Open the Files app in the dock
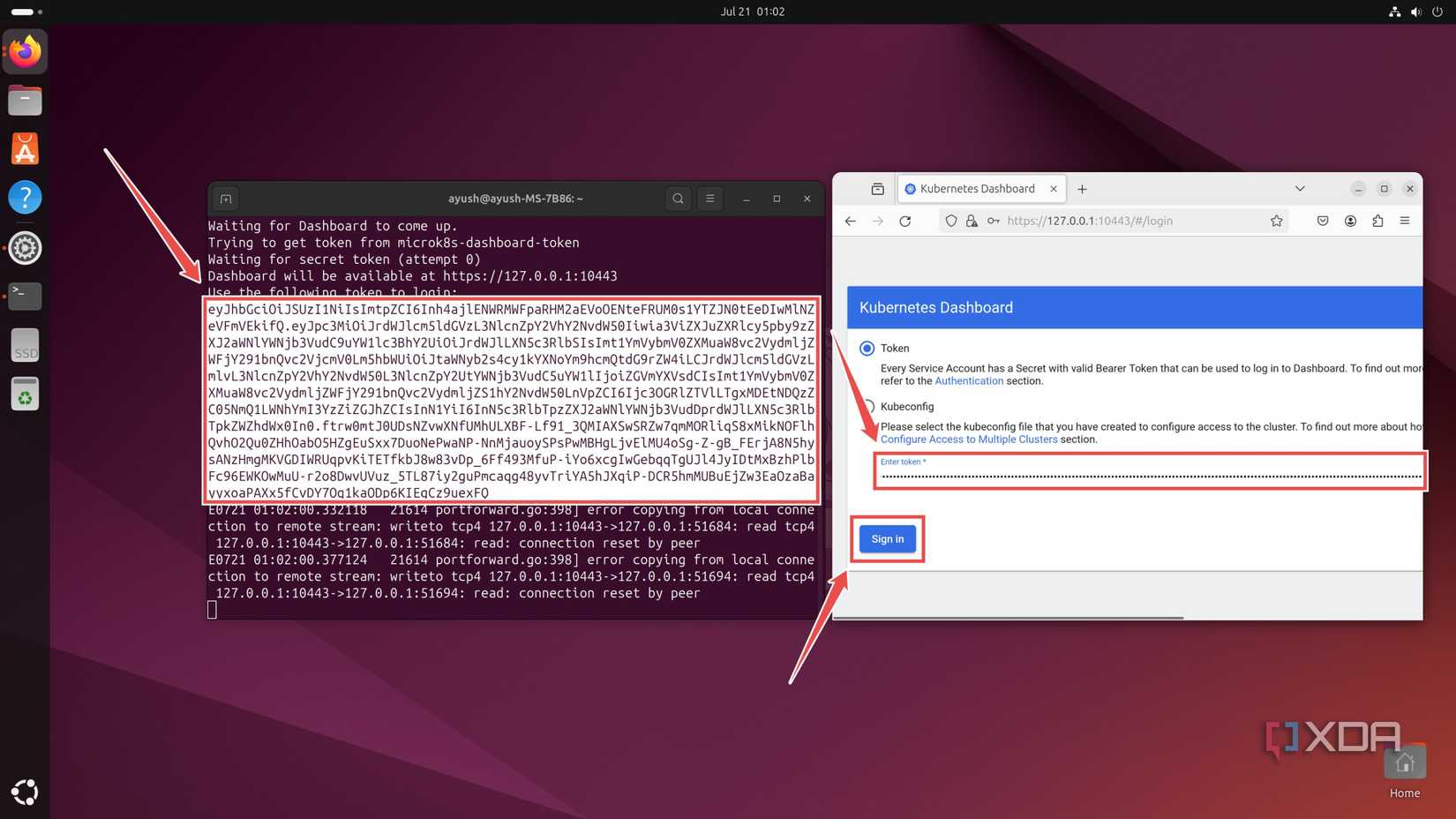The height and width of the screenshot is (819, 1456). 25,101
